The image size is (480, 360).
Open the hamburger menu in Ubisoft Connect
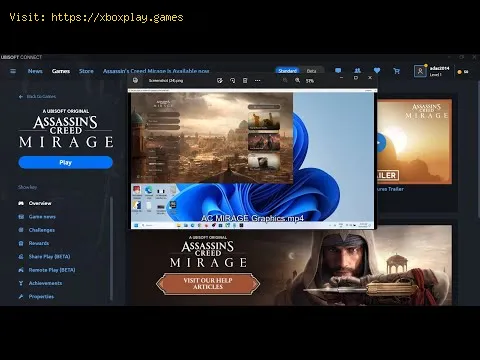[13, 71]
